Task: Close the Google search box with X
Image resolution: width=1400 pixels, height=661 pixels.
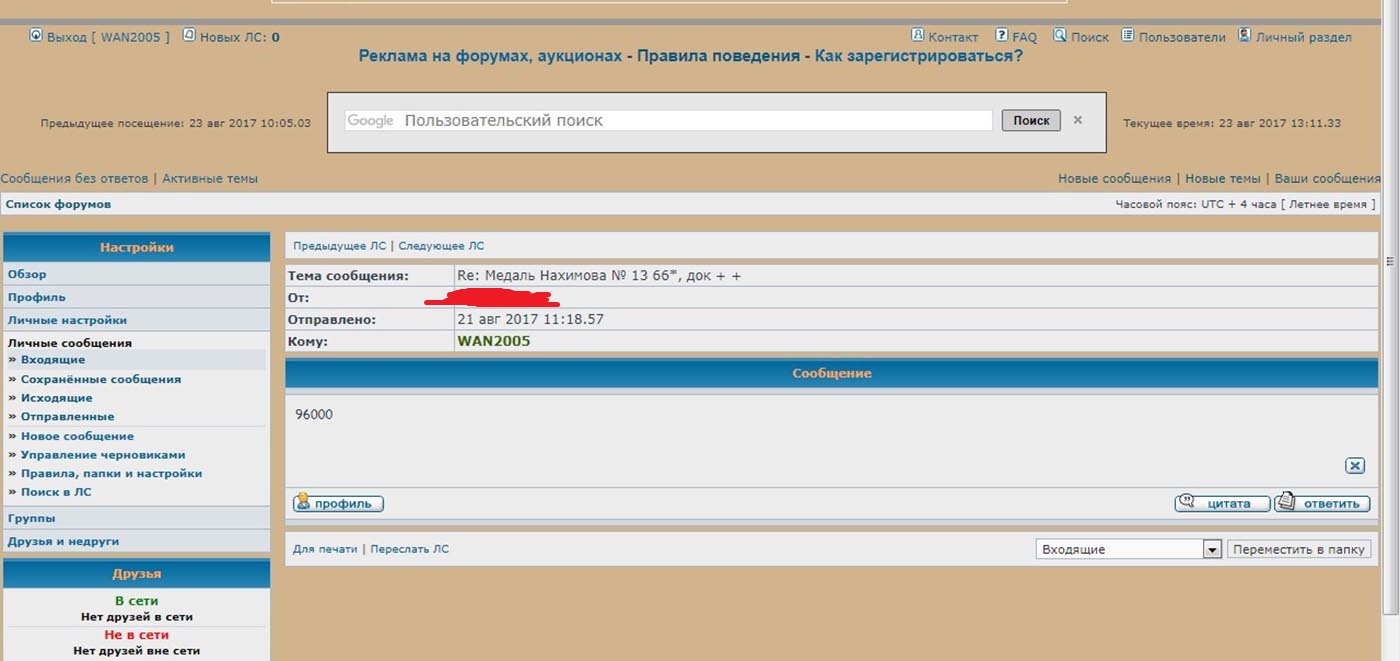Action: tap(1077, 120)
